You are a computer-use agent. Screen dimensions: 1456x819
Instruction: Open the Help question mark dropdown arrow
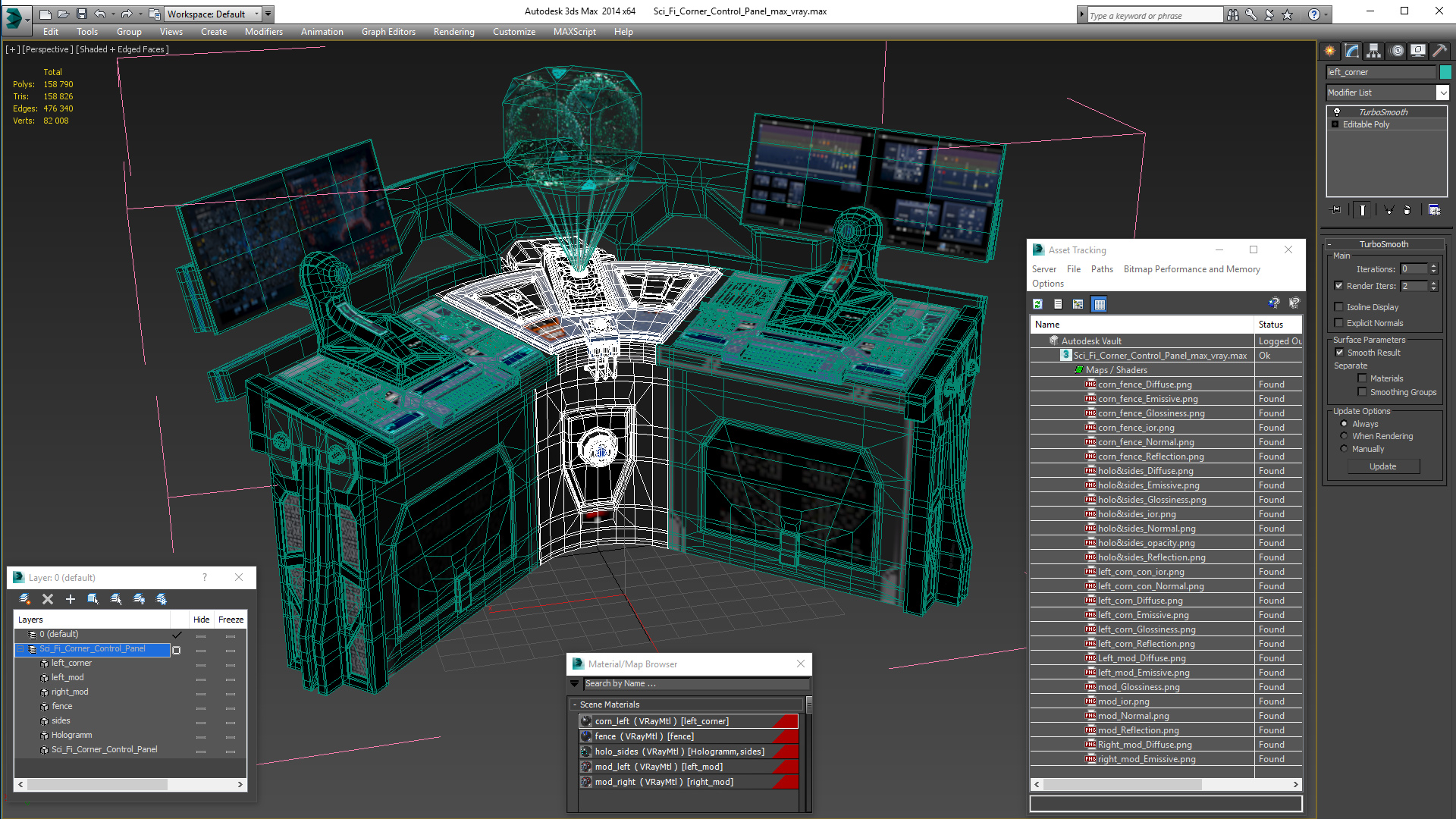pos(1326,14)
